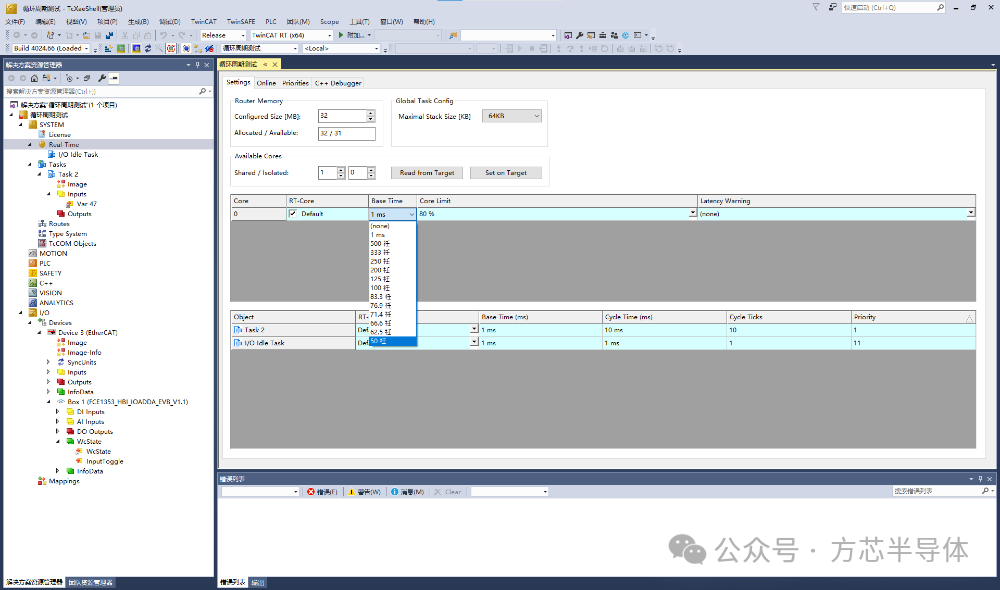The width and height of the screenshot is (1000, 590).
Task: Increase Shared cores with spinner up arrow
Action: point(341,170)
